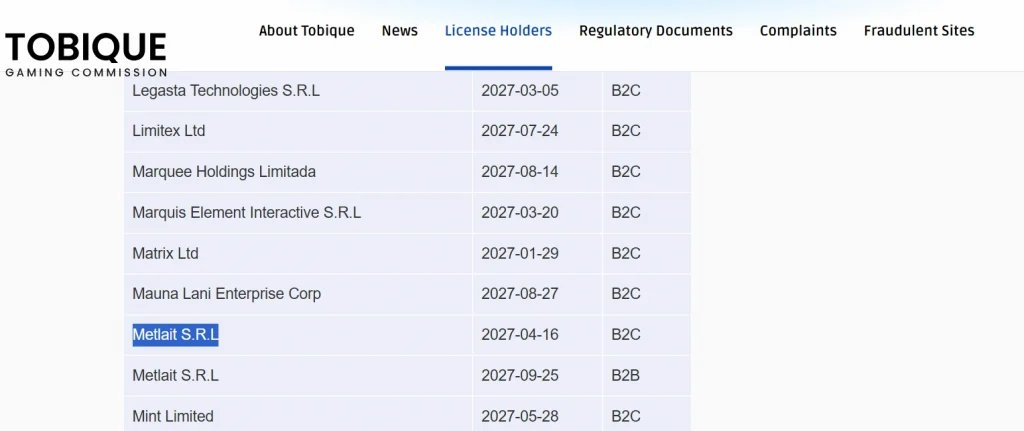Click the B2C type for Mauna Lani Enterprise
The height and width of the screenshot is (431, 1024).
coord(626,294)
